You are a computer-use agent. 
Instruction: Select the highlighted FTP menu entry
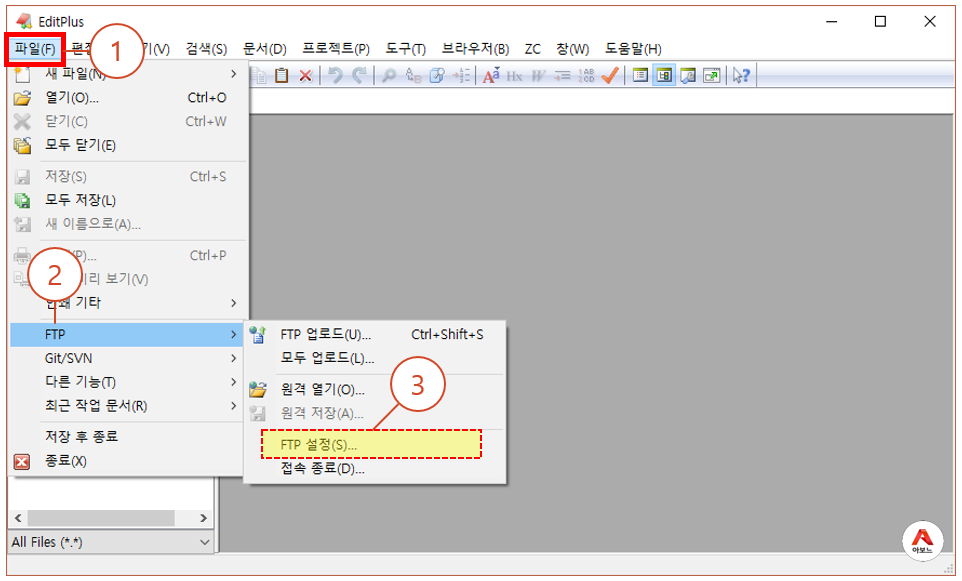coord(127,334)
